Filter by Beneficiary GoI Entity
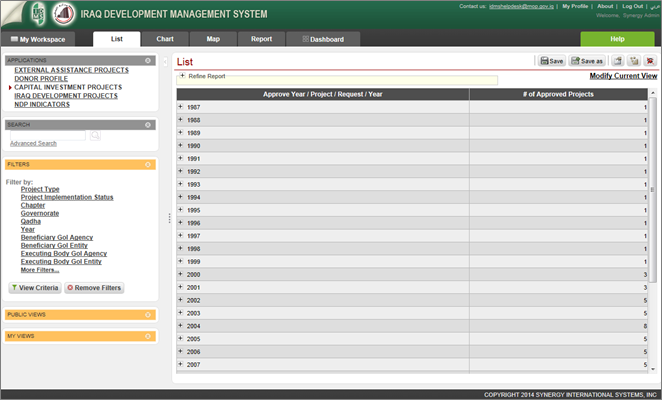 pos(54,245)
